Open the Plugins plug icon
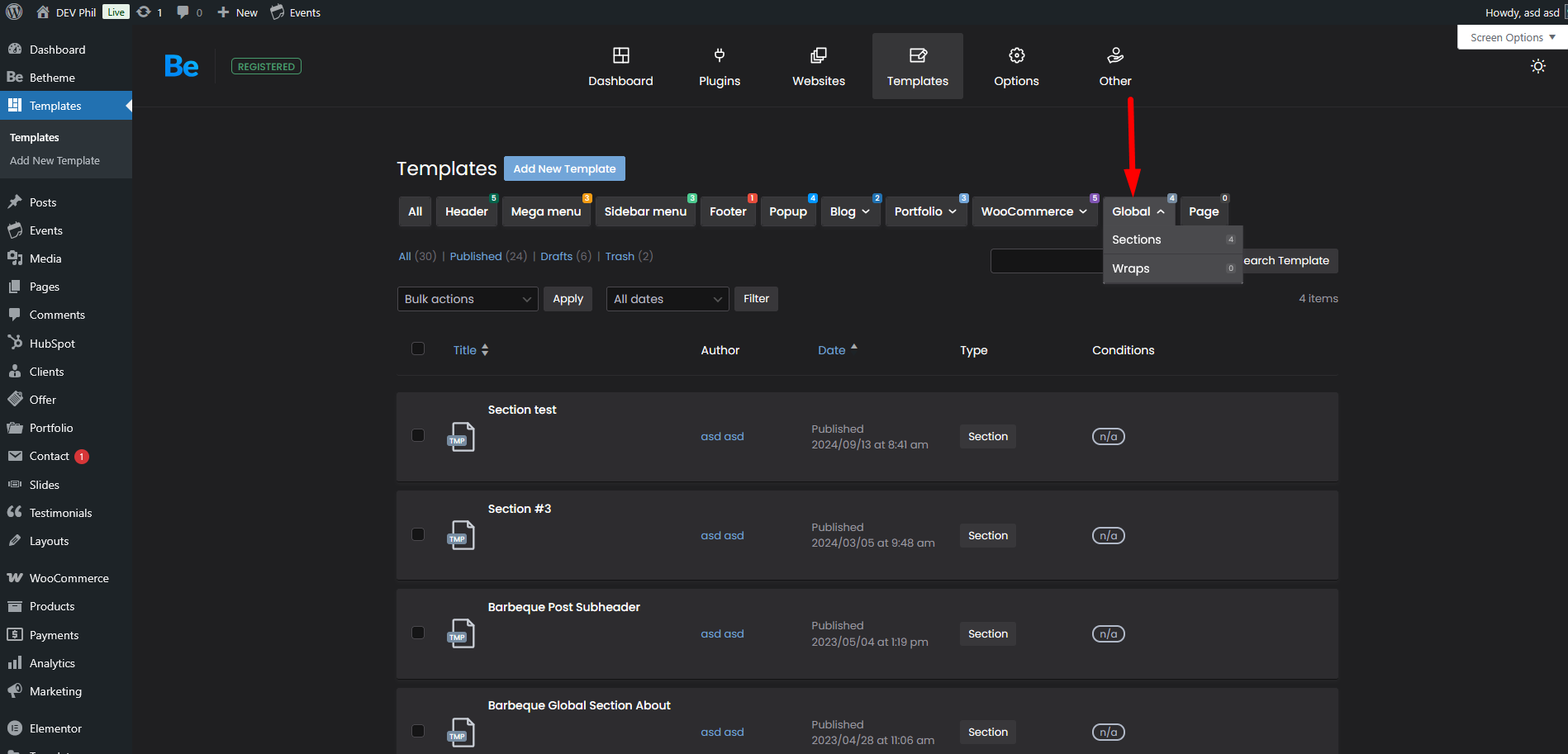This screenshot has height=754, width=1568. [x=720, y=55]
